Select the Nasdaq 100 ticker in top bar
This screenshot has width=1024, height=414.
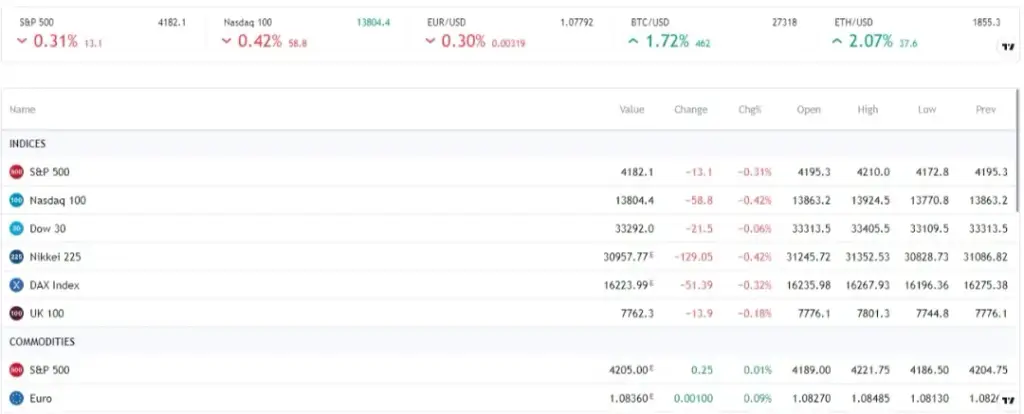pyautogui.click(x=306, y=32)
